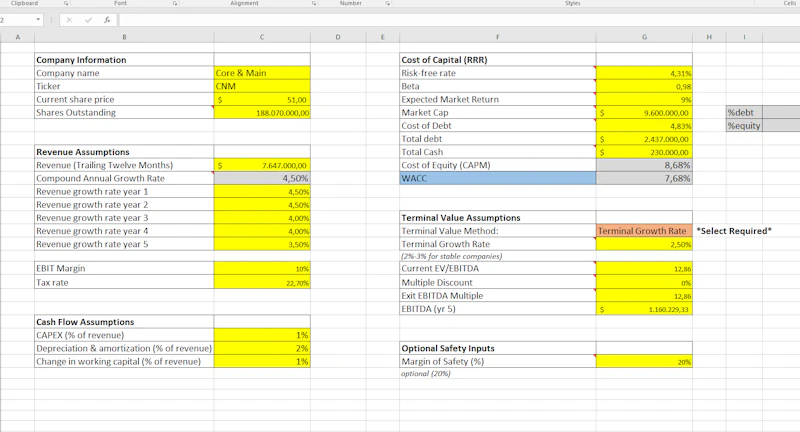
Task: Select column F header
Action: click(497, 37)
